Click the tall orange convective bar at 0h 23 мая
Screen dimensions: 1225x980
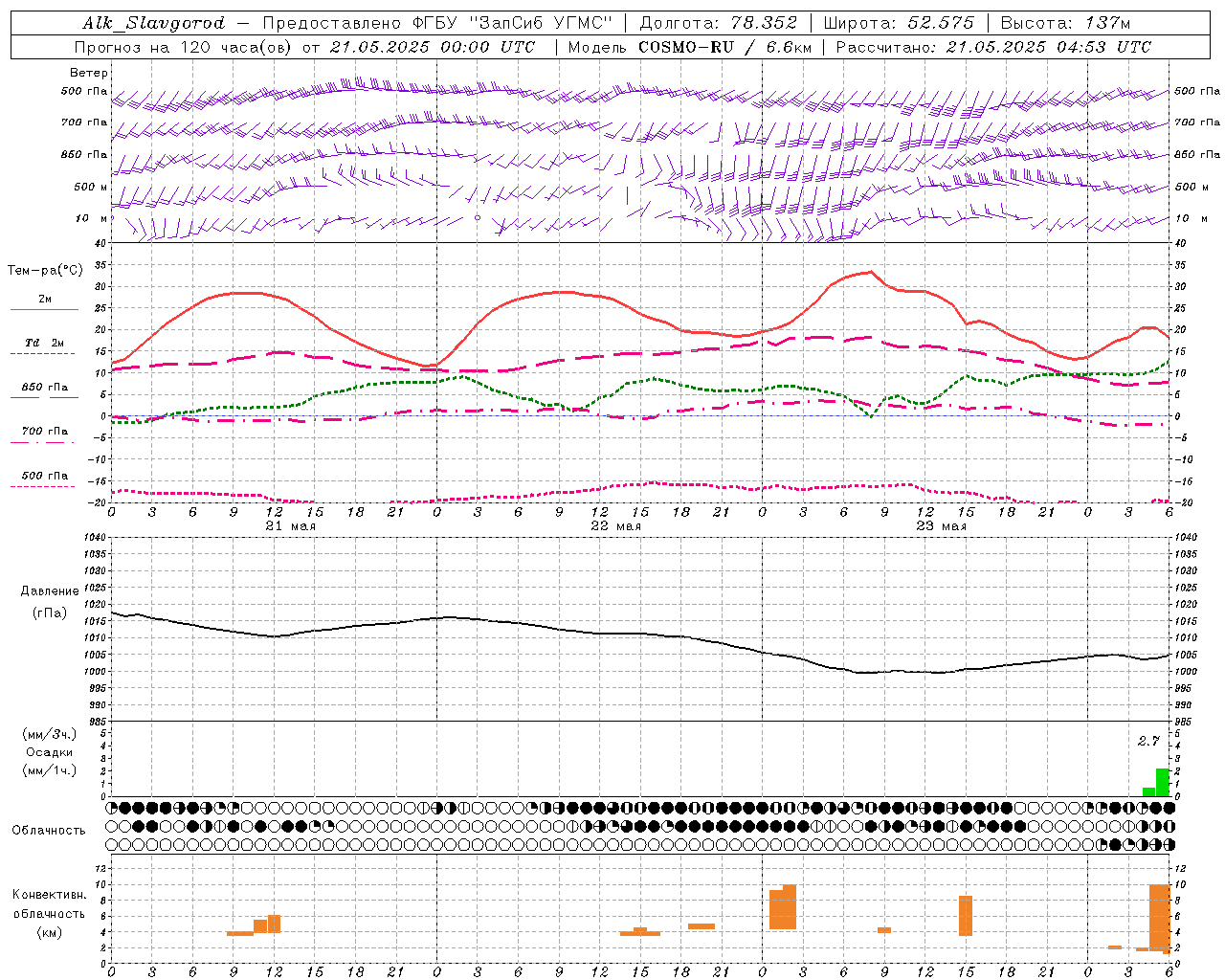(x=783, y=907)
